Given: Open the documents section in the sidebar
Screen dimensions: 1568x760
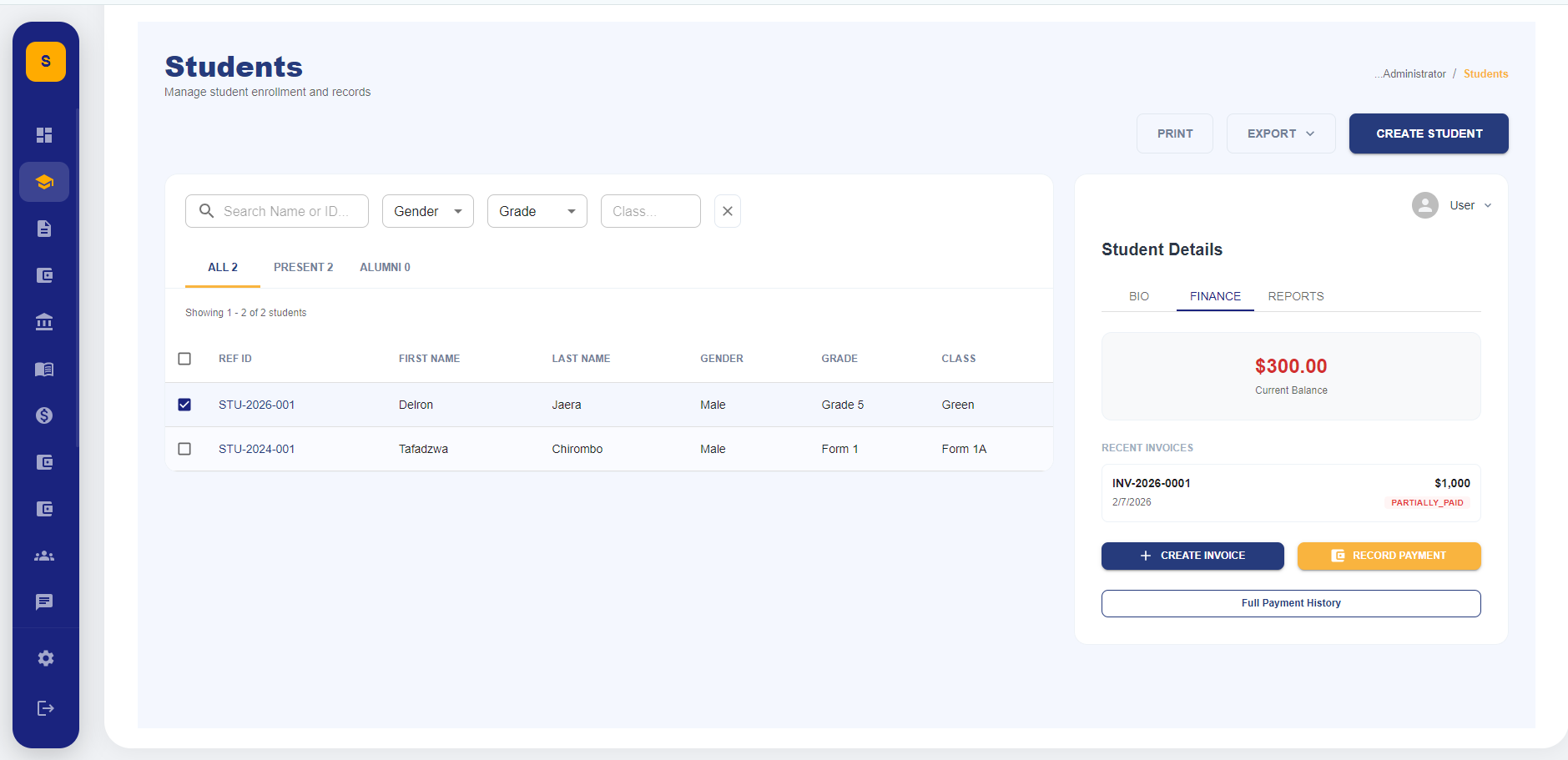Looking at the screenshot, I should [x=44, y=228].
